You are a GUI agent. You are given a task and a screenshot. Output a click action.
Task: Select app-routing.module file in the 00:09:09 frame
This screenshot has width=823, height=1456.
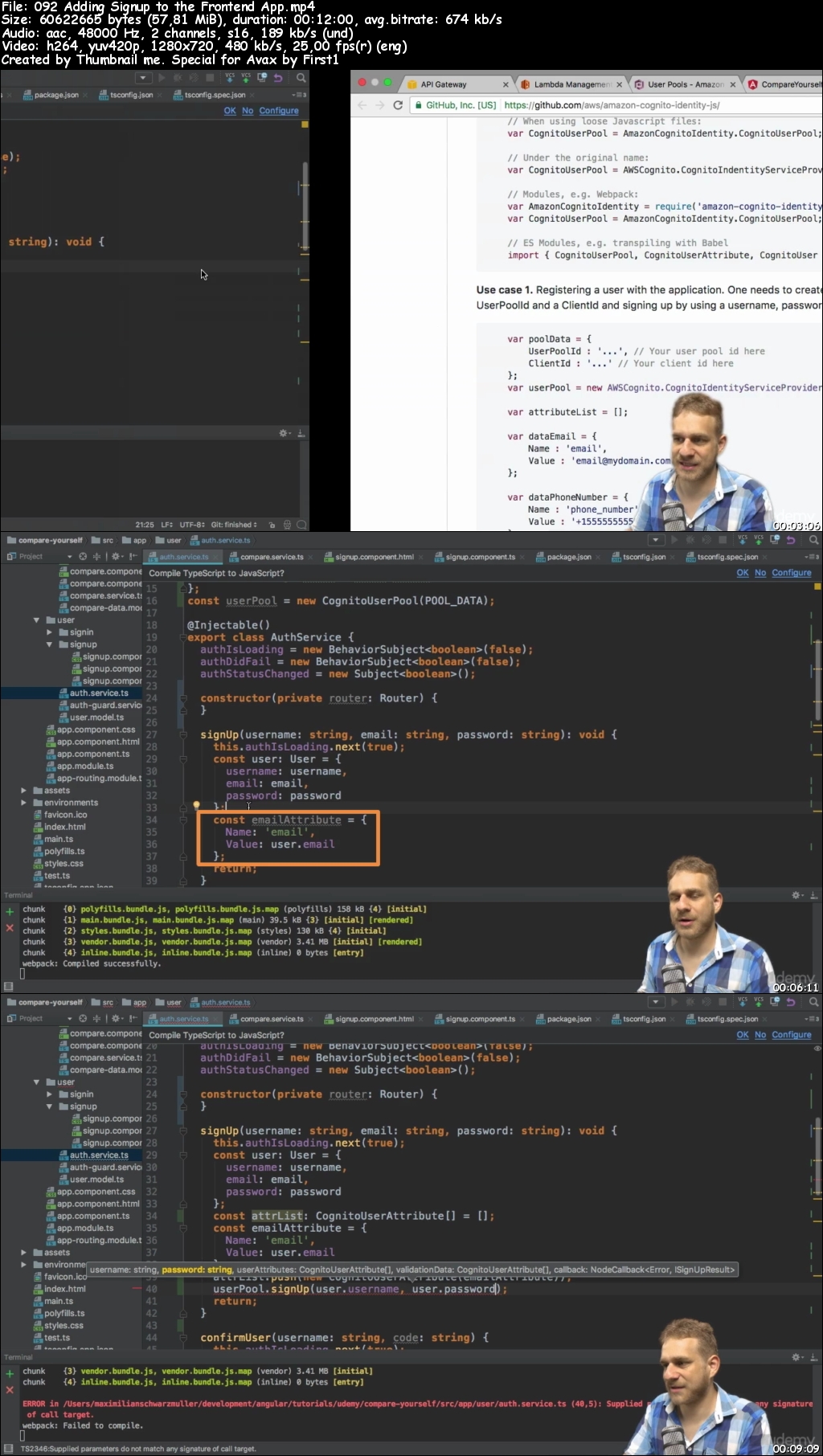tap(93, 1241)
